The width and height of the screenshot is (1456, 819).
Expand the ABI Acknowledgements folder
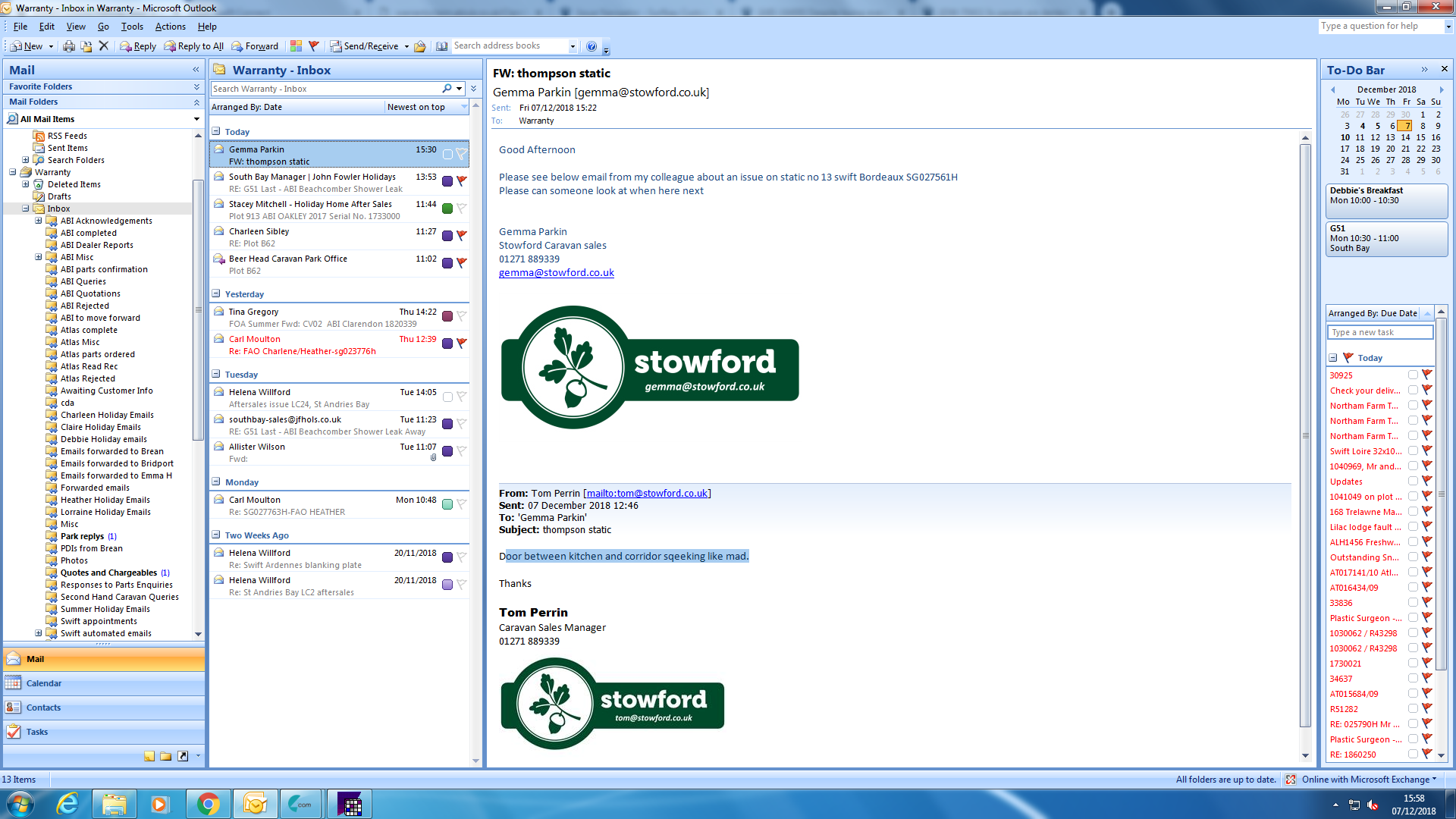click(39, 221)
